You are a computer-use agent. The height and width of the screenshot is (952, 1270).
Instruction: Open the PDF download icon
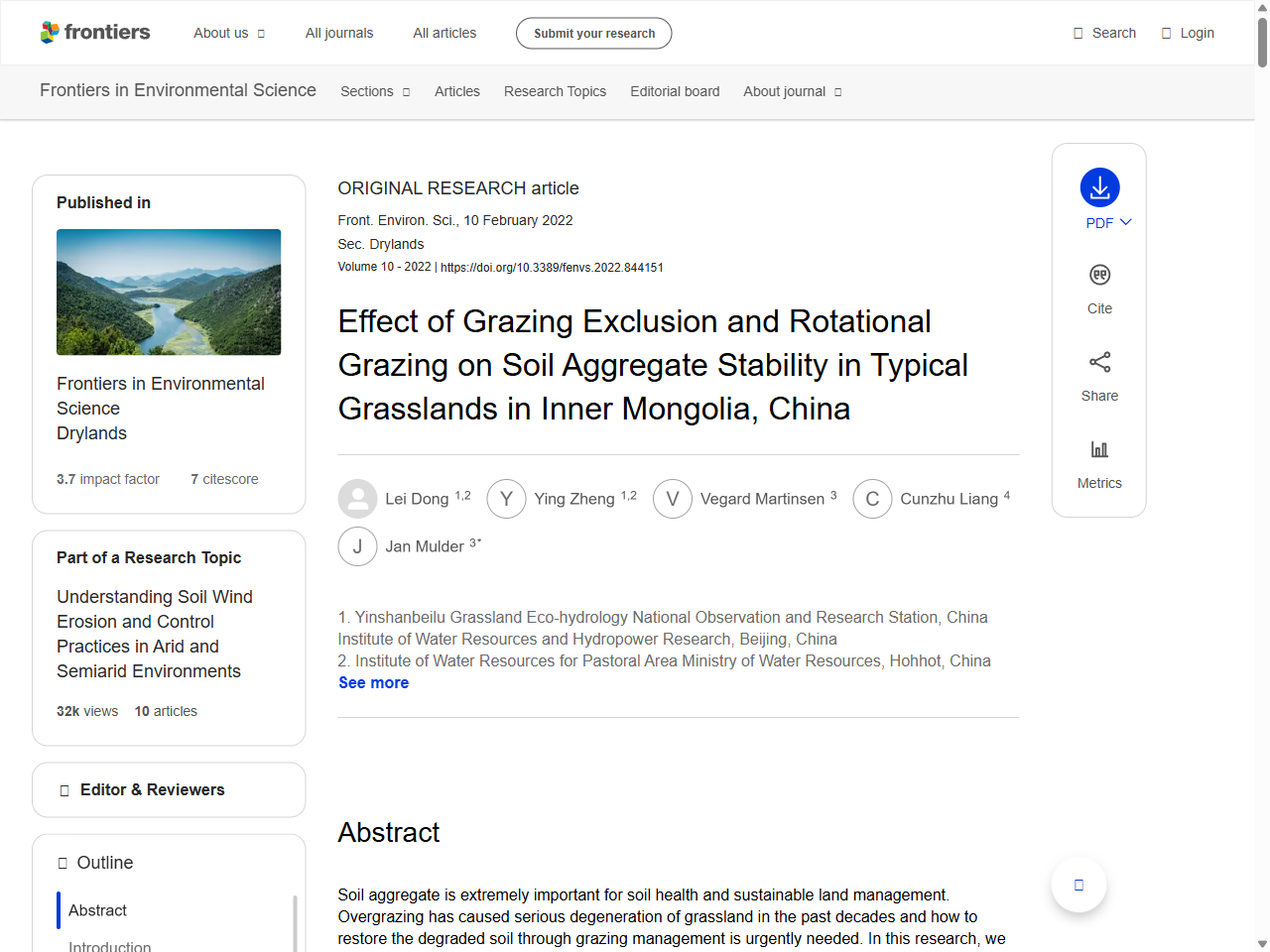pos(1099,188)
